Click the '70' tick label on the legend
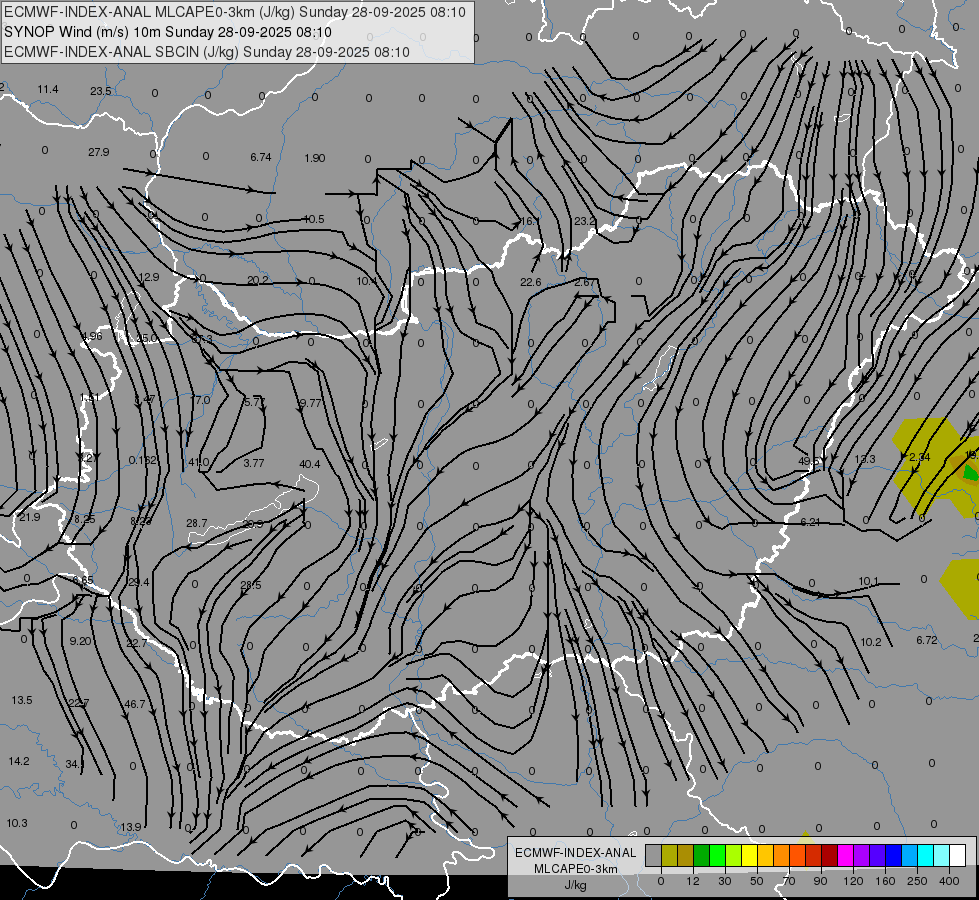This screenshot has height=900, width=979. click(x=789, y=881)
